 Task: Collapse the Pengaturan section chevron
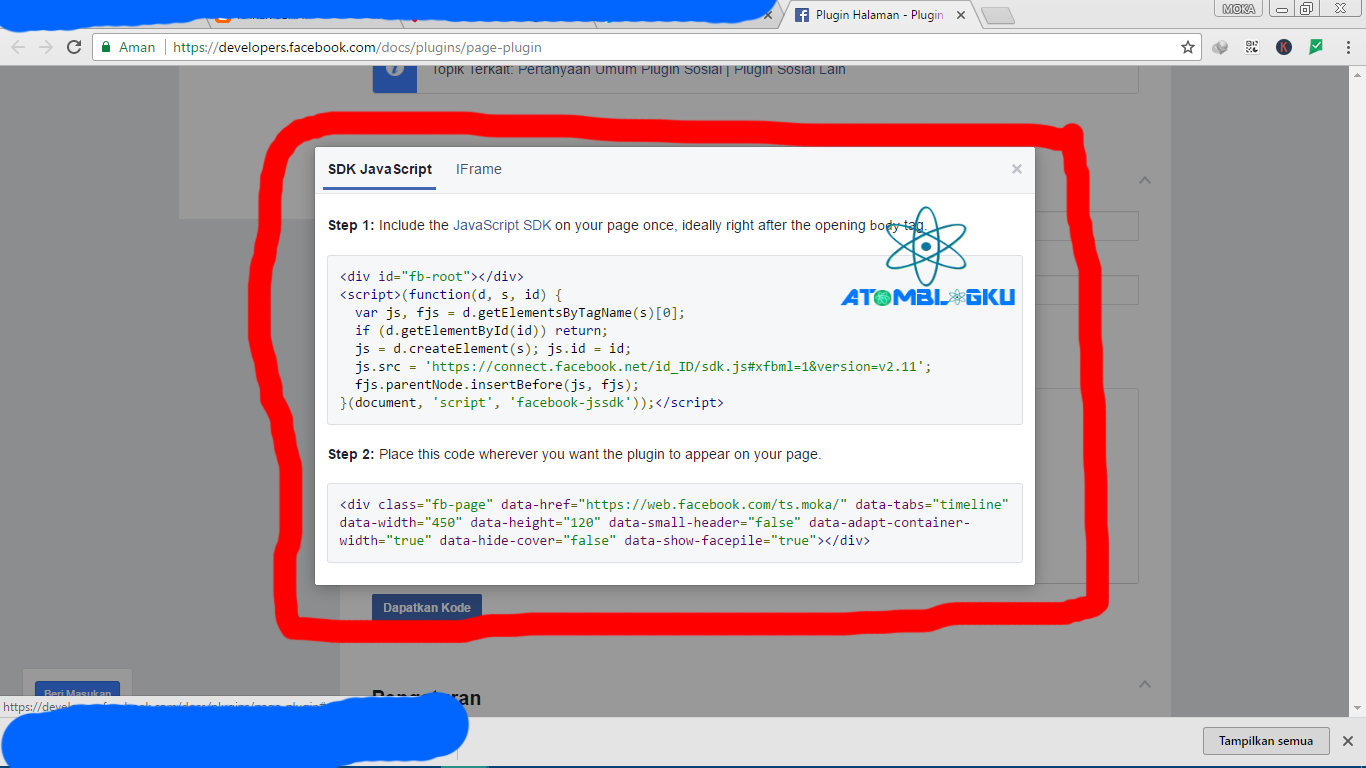pyautogui.click(x=1145, y=684)
